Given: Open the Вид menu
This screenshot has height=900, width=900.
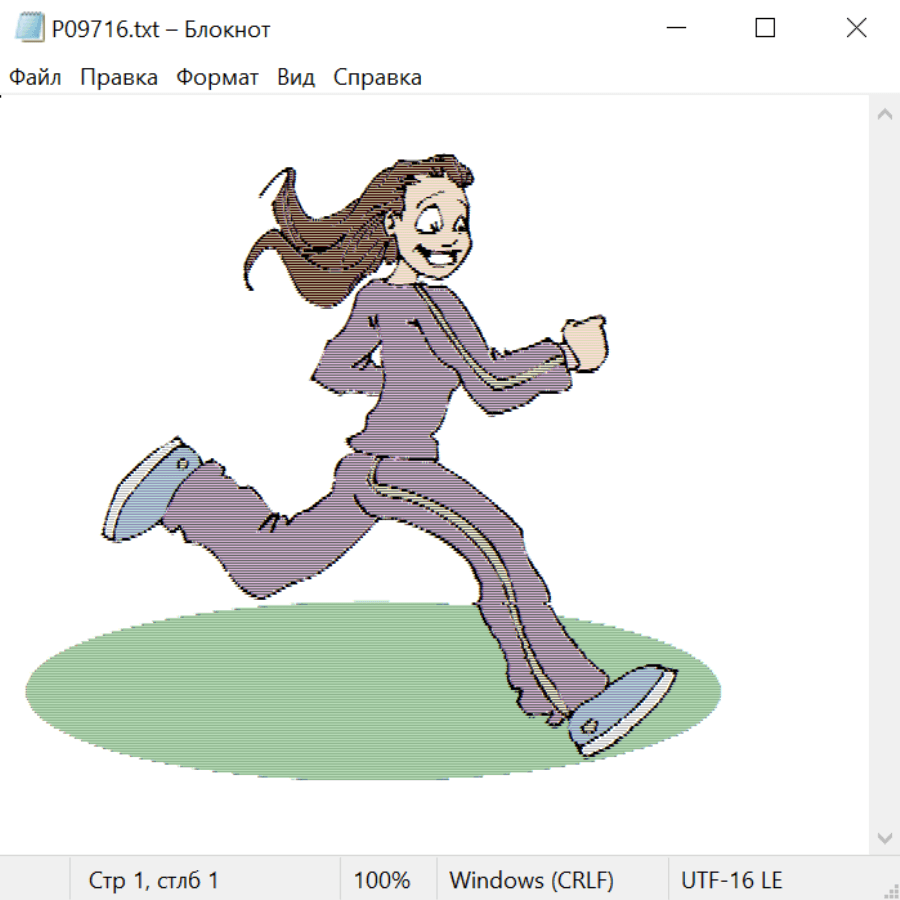Looking at the screenshot, I should coord(296,78).
